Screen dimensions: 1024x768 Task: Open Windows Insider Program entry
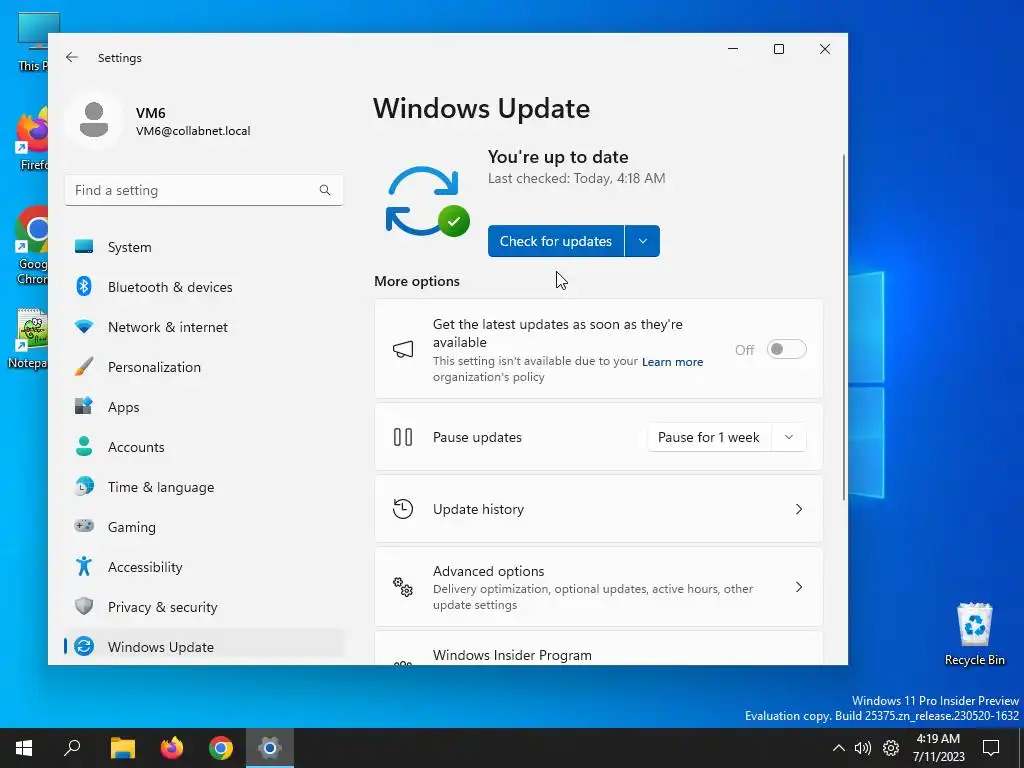click(598, 648)
